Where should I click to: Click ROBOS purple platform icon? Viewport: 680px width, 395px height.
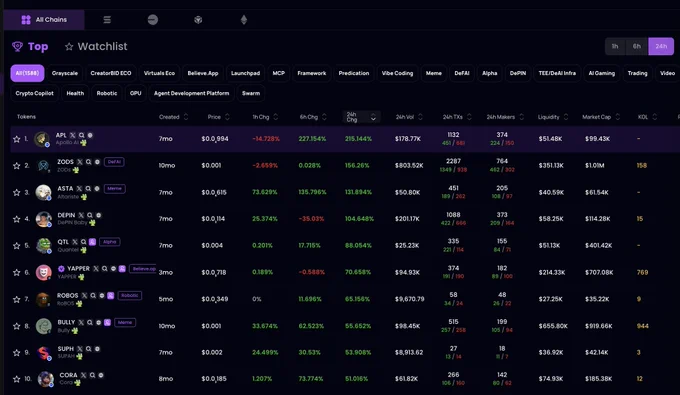click(x=111, y=296)
